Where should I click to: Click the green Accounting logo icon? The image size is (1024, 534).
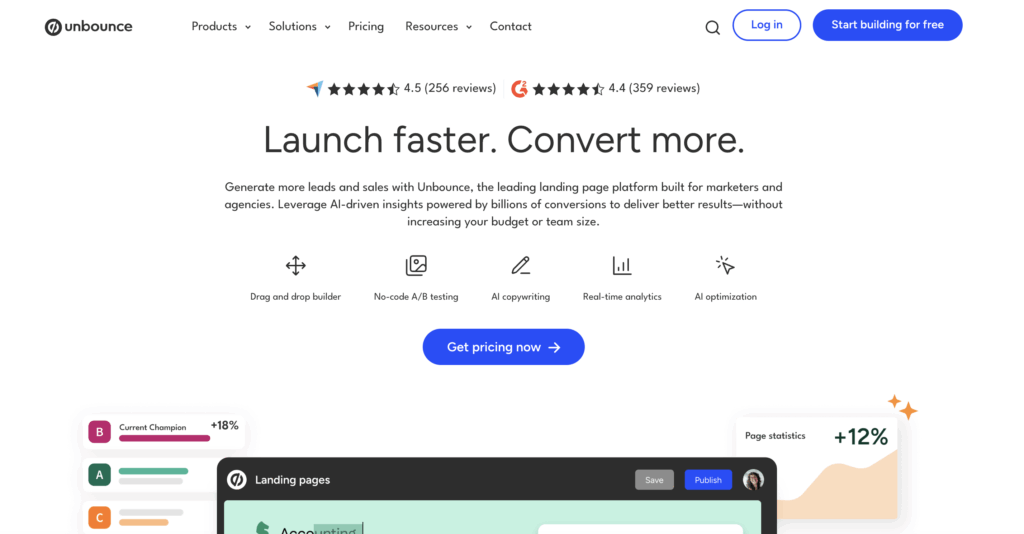pos(263,527)
